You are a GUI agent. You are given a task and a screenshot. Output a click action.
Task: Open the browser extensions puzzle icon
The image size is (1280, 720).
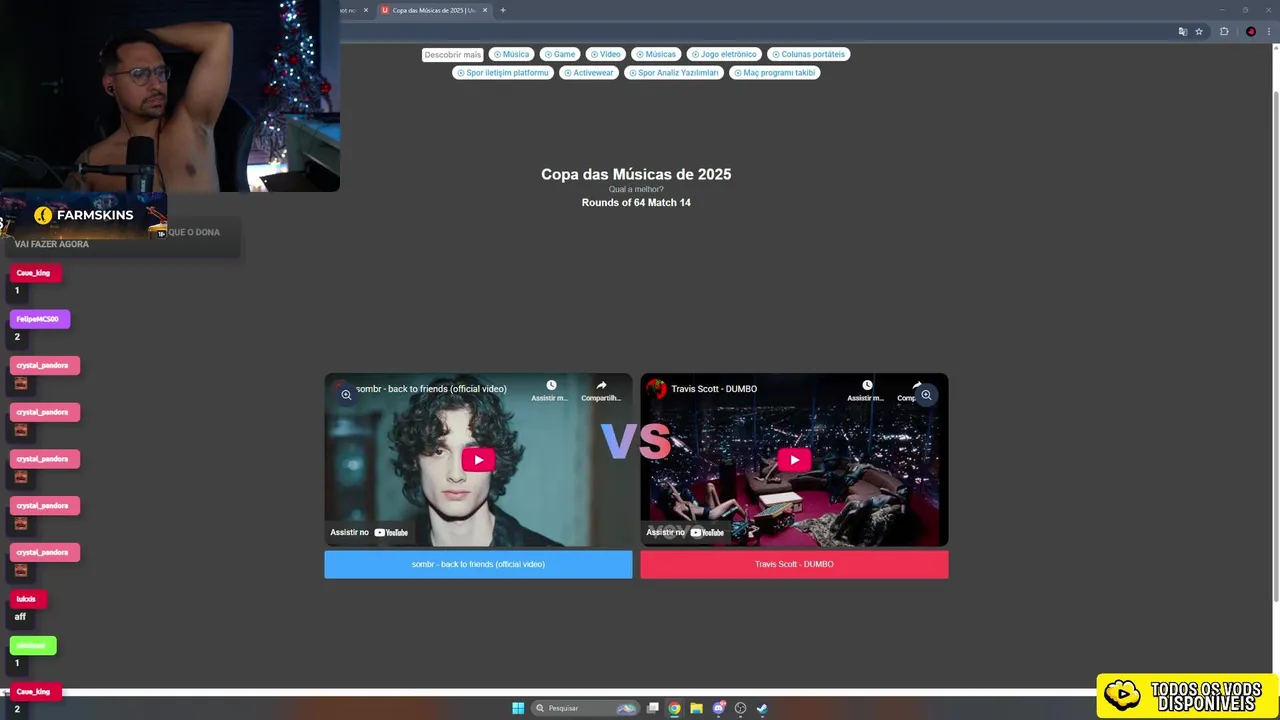pyautogui.click(x=1224, y=31)
